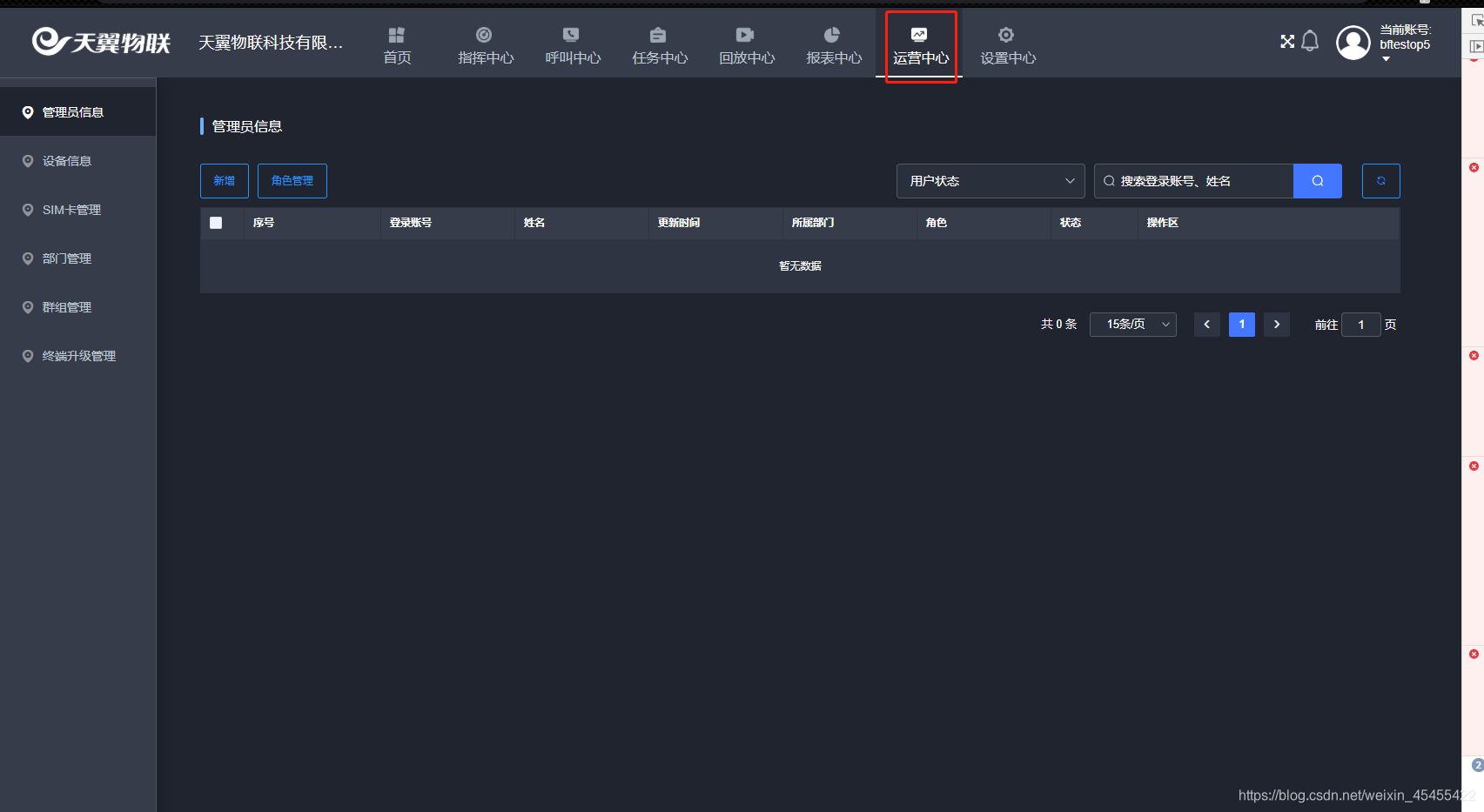The height and width of the screenshot is (812, 1484).
Task: Open the 回放中心 tab
Action: tap(746, 45)
